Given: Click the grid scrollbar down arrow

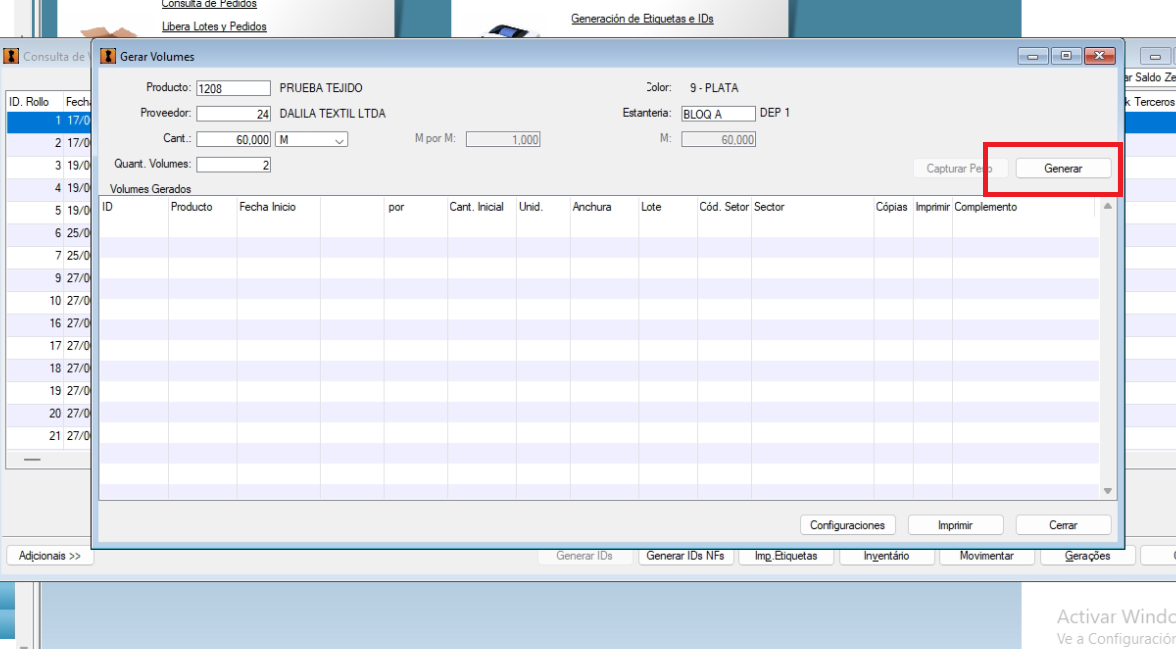Looking at the screenshot, I should (1107, 491).
